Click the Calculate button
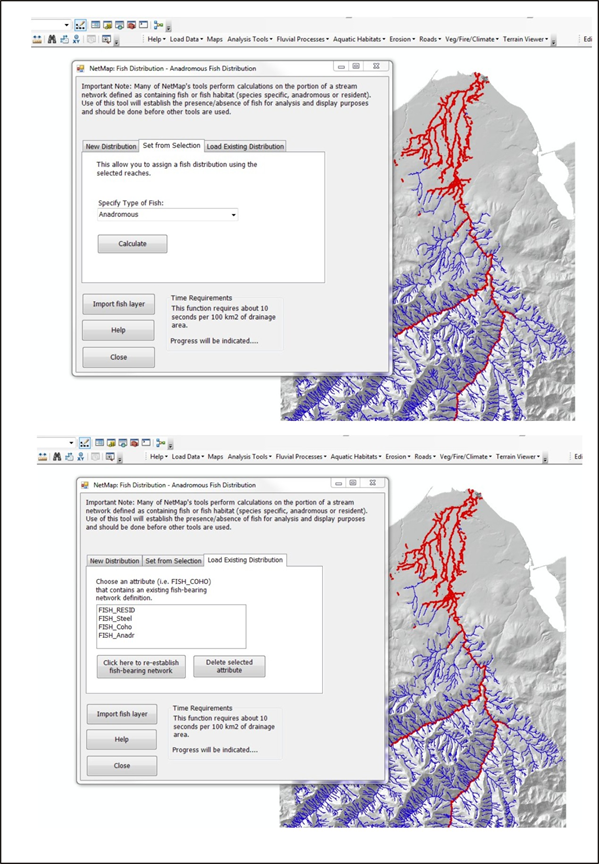 tap(132, 244)
